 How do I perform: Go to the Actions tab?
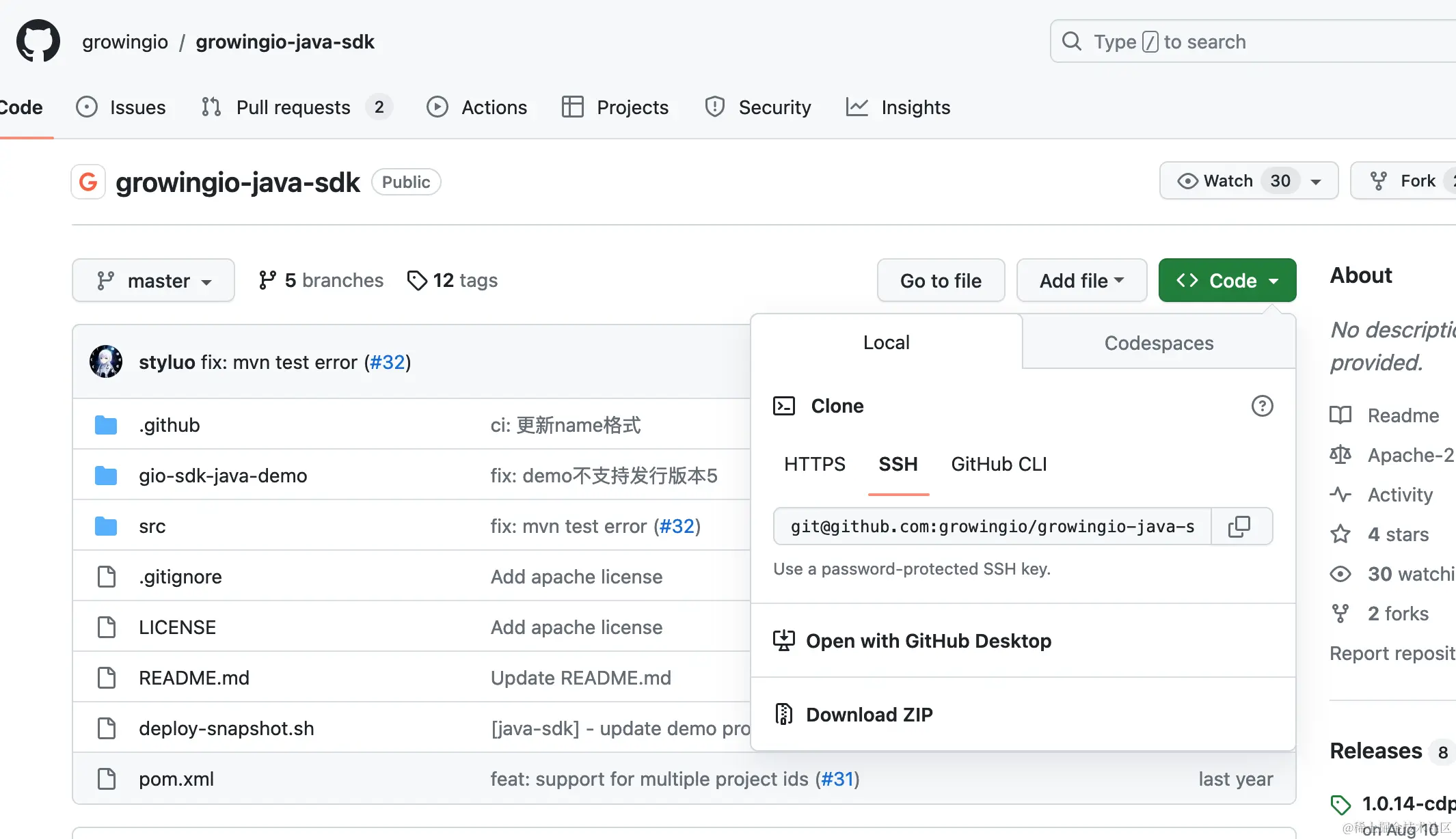[x=476, y=107]
